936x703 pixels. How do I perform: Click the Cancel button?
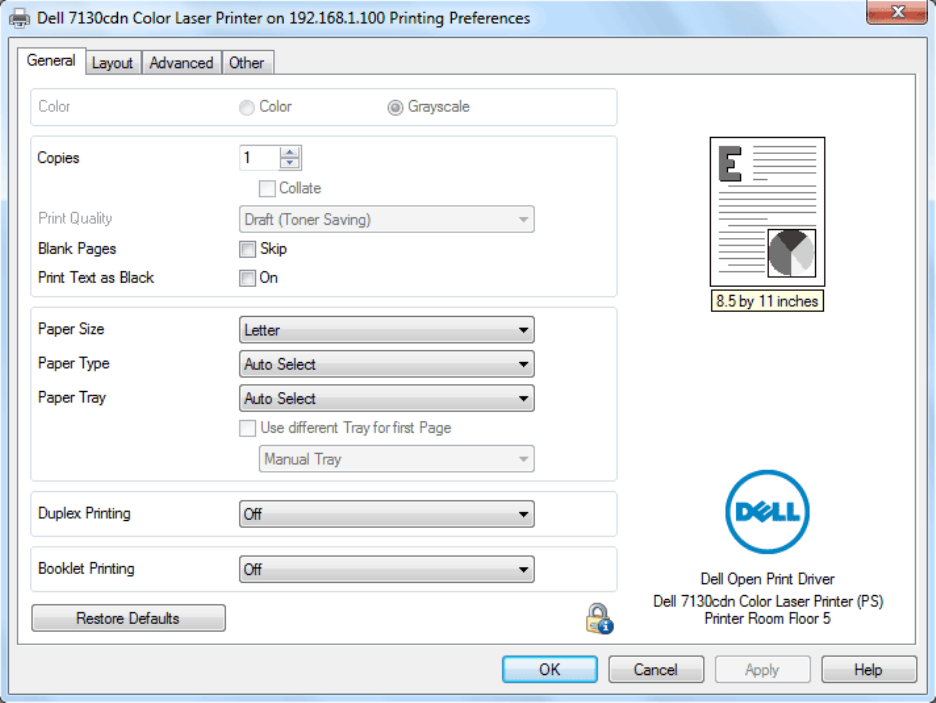coord(656,670)
